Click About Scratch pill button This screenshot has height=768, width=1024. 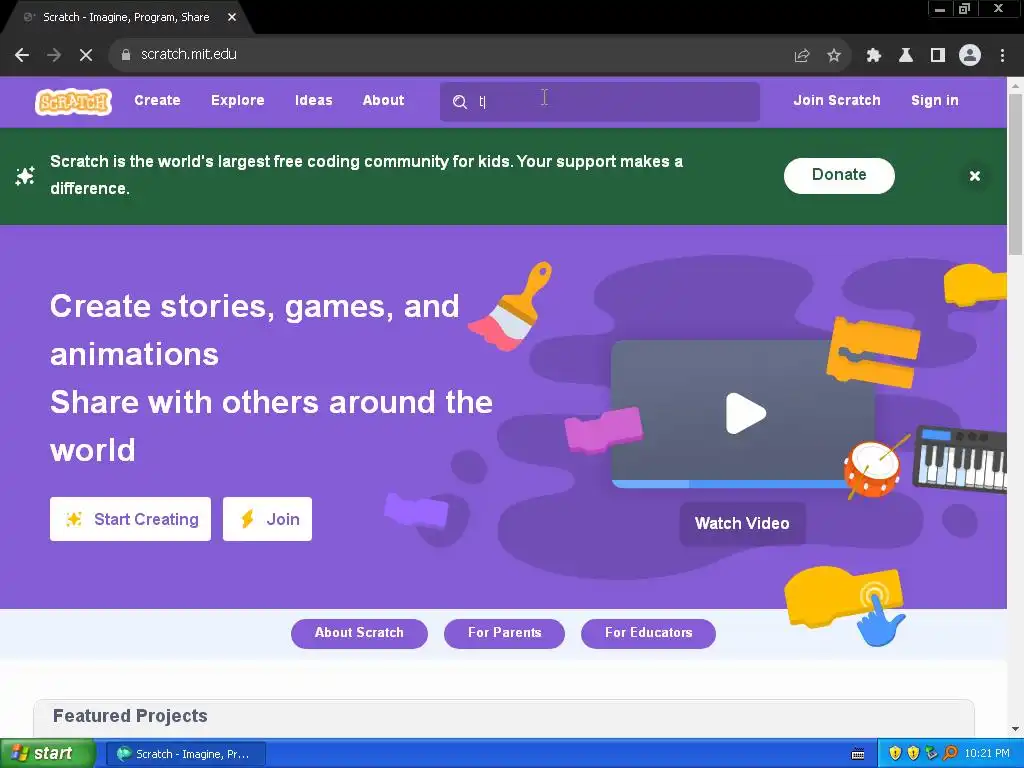(359, 633)
